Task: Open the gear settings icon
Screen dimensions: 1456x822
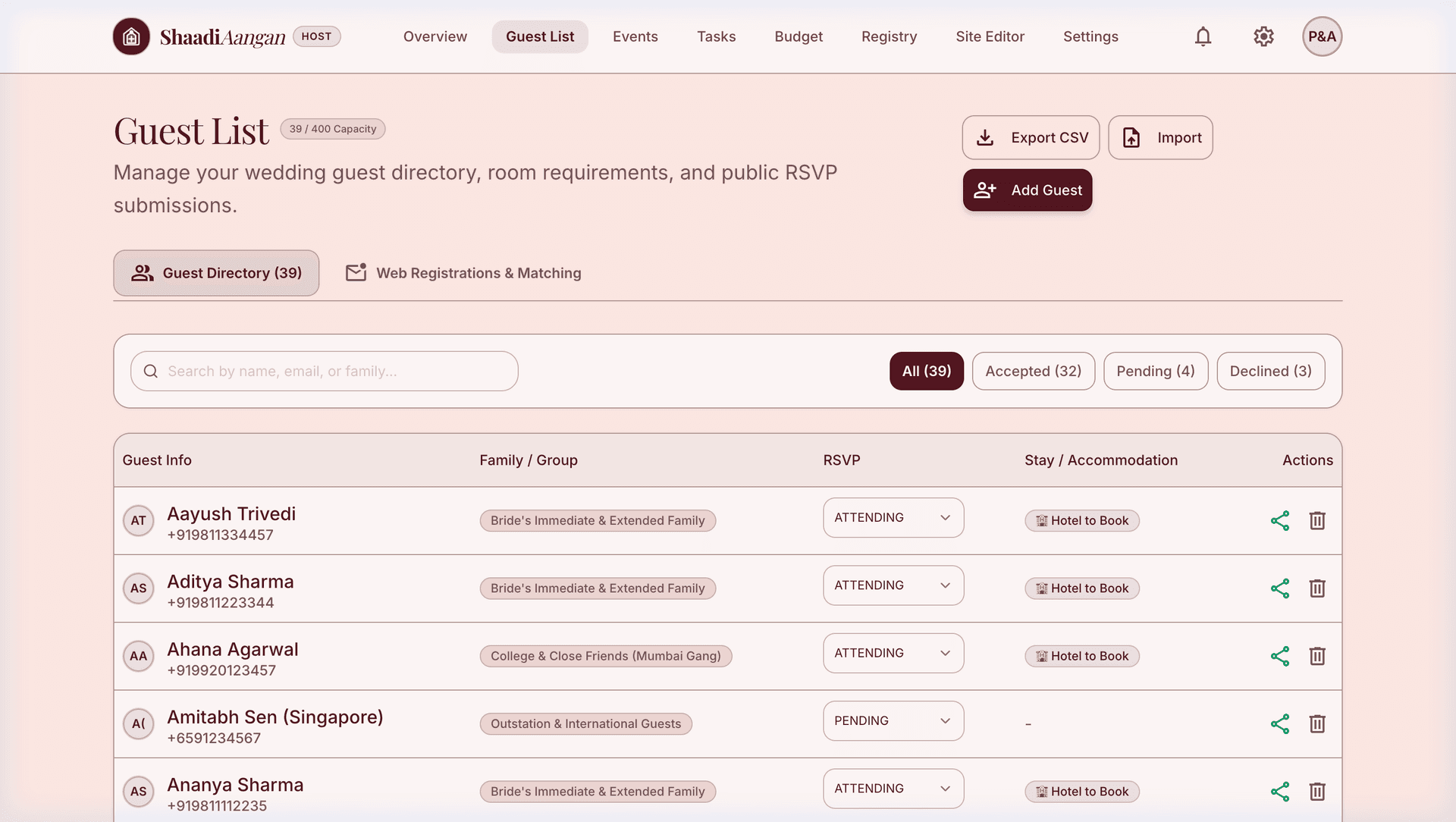Action: tap(1263, 36)
